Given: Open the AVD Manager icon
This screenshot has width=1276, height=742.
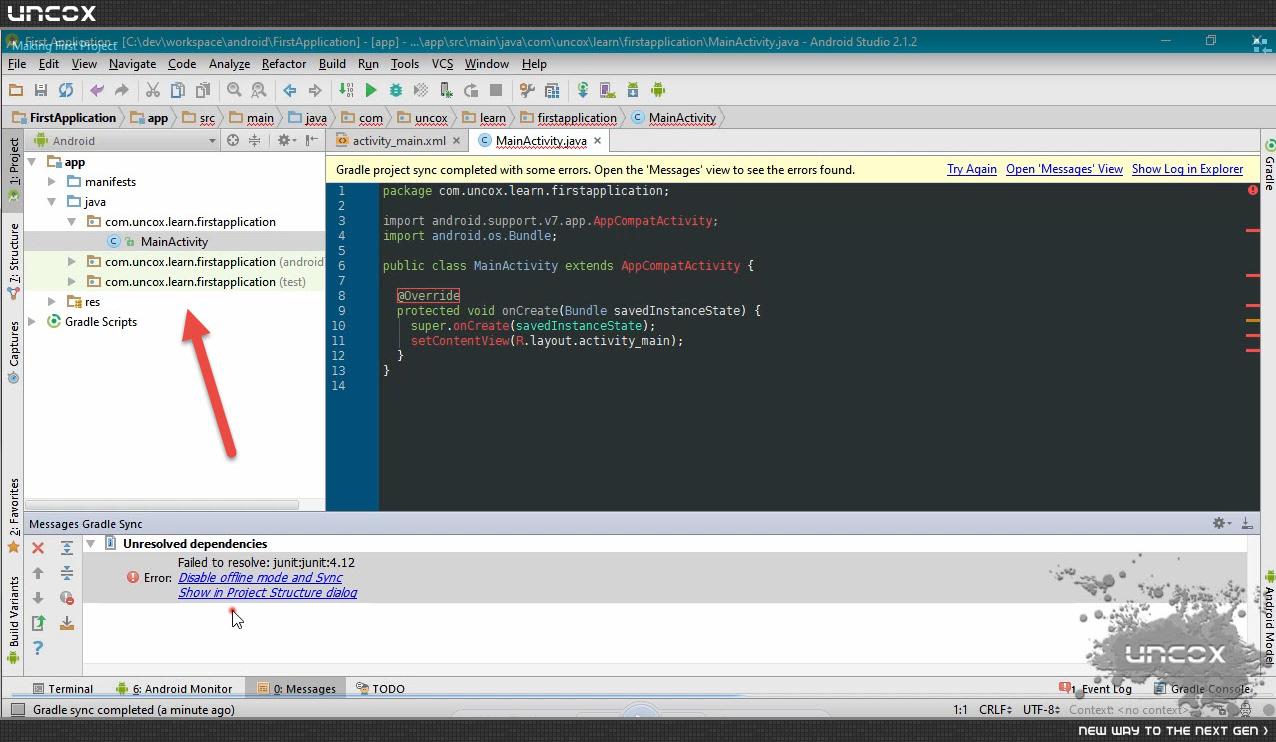Looking at the screenshot, I should tap(608, 90).
